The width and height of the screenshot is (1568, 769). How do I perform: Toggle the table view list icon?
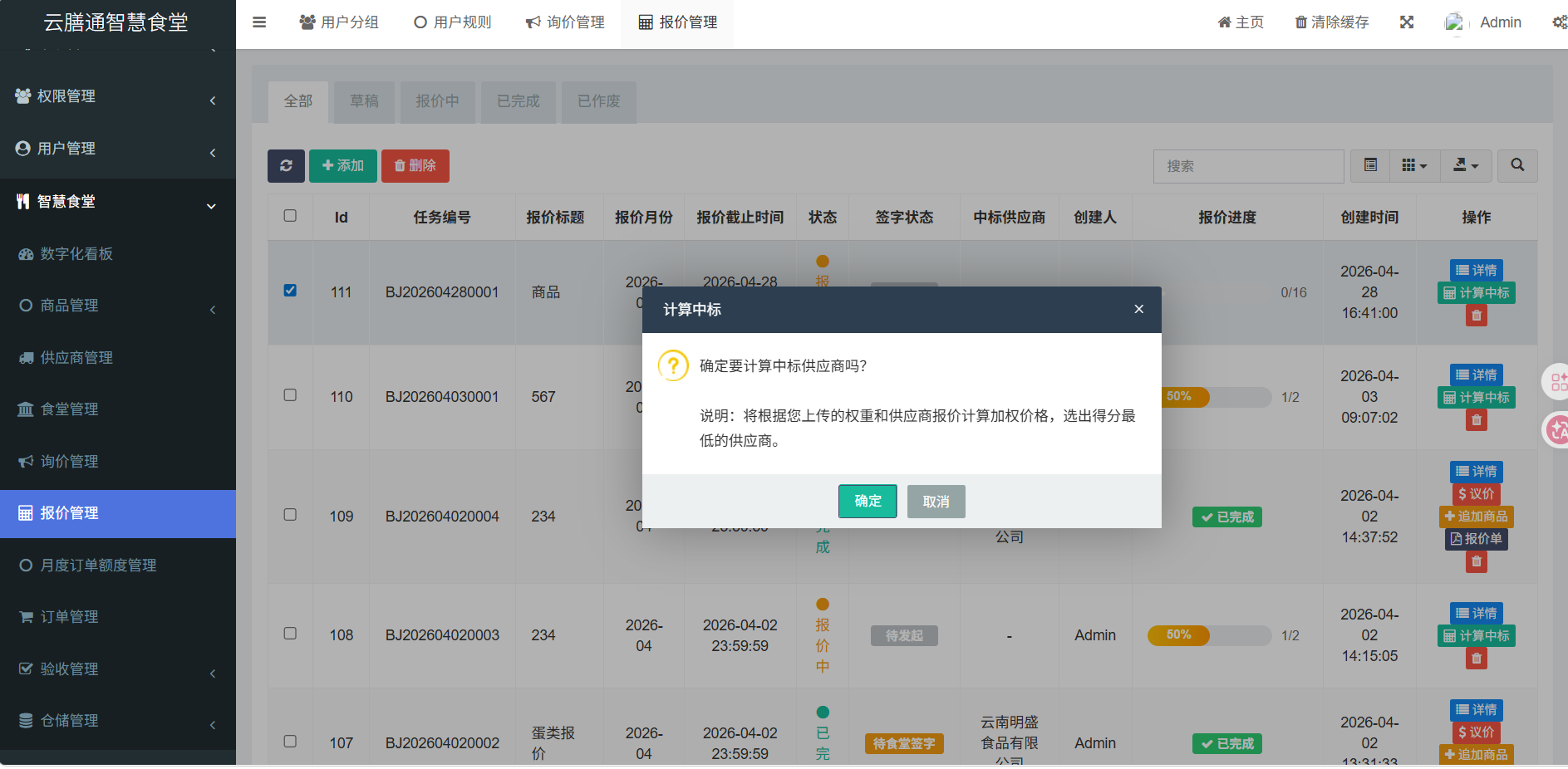coord(1370,166)
